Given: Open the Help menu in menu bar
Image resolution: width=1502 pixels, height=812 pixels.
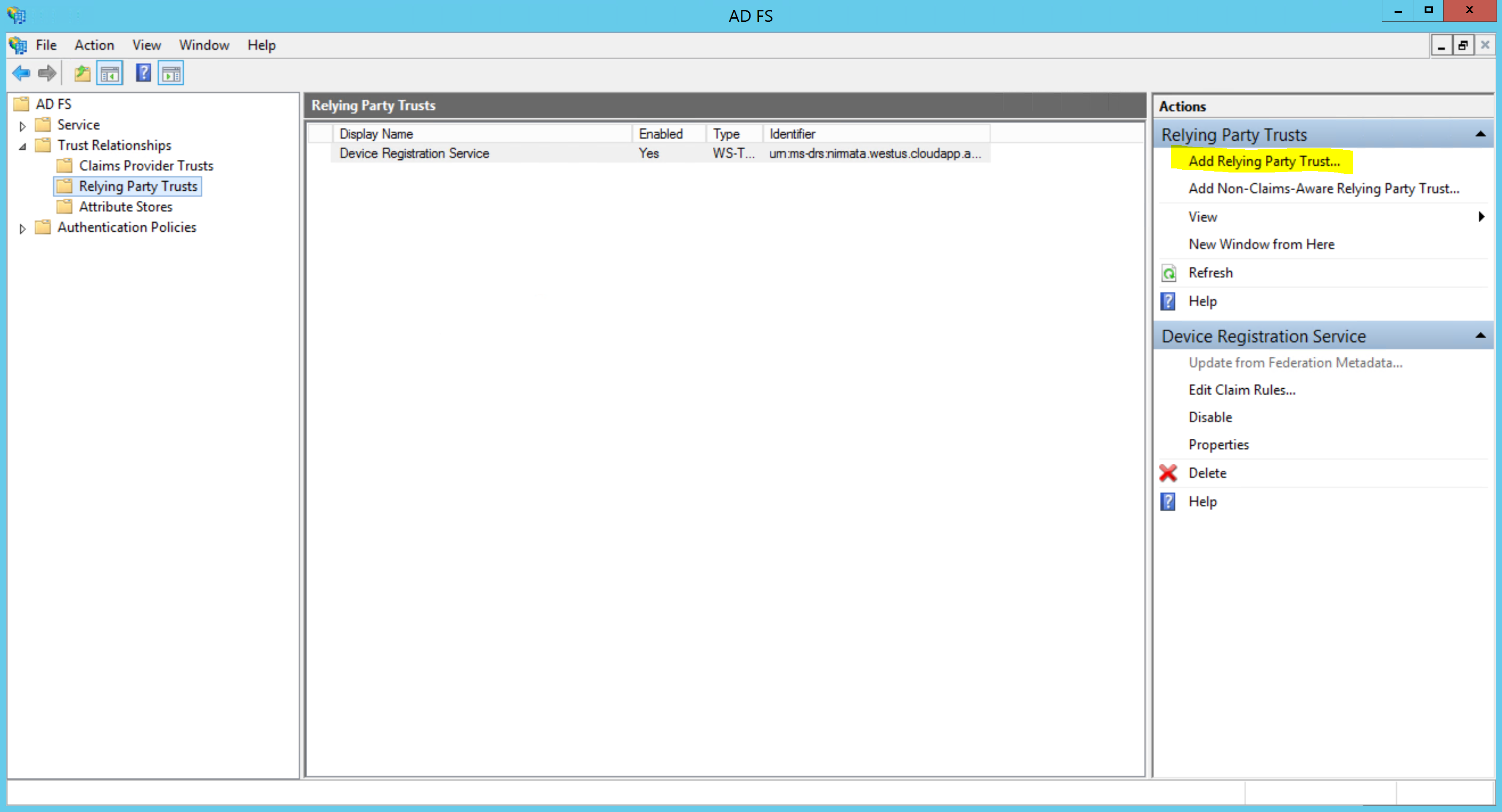Looking at the screenshot, I should pos(261,45).
